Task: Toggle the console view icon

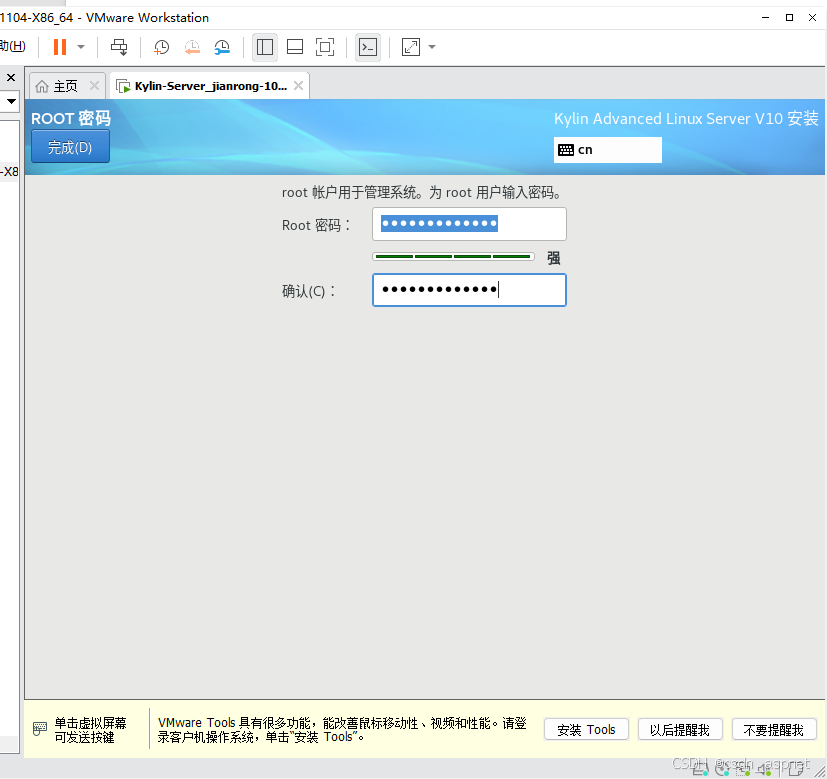Action: click(x=368, y=47)
